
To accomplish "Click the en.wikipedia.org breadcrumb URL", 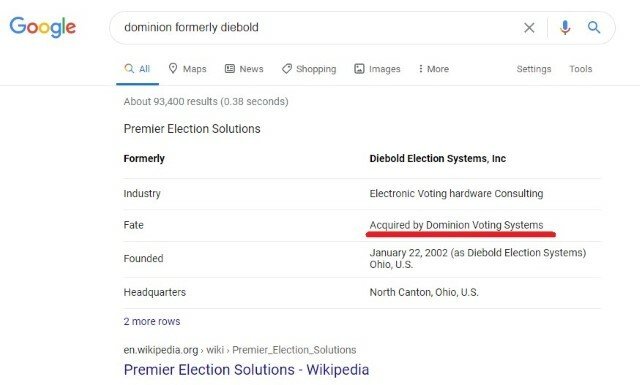I will [240, 350].
